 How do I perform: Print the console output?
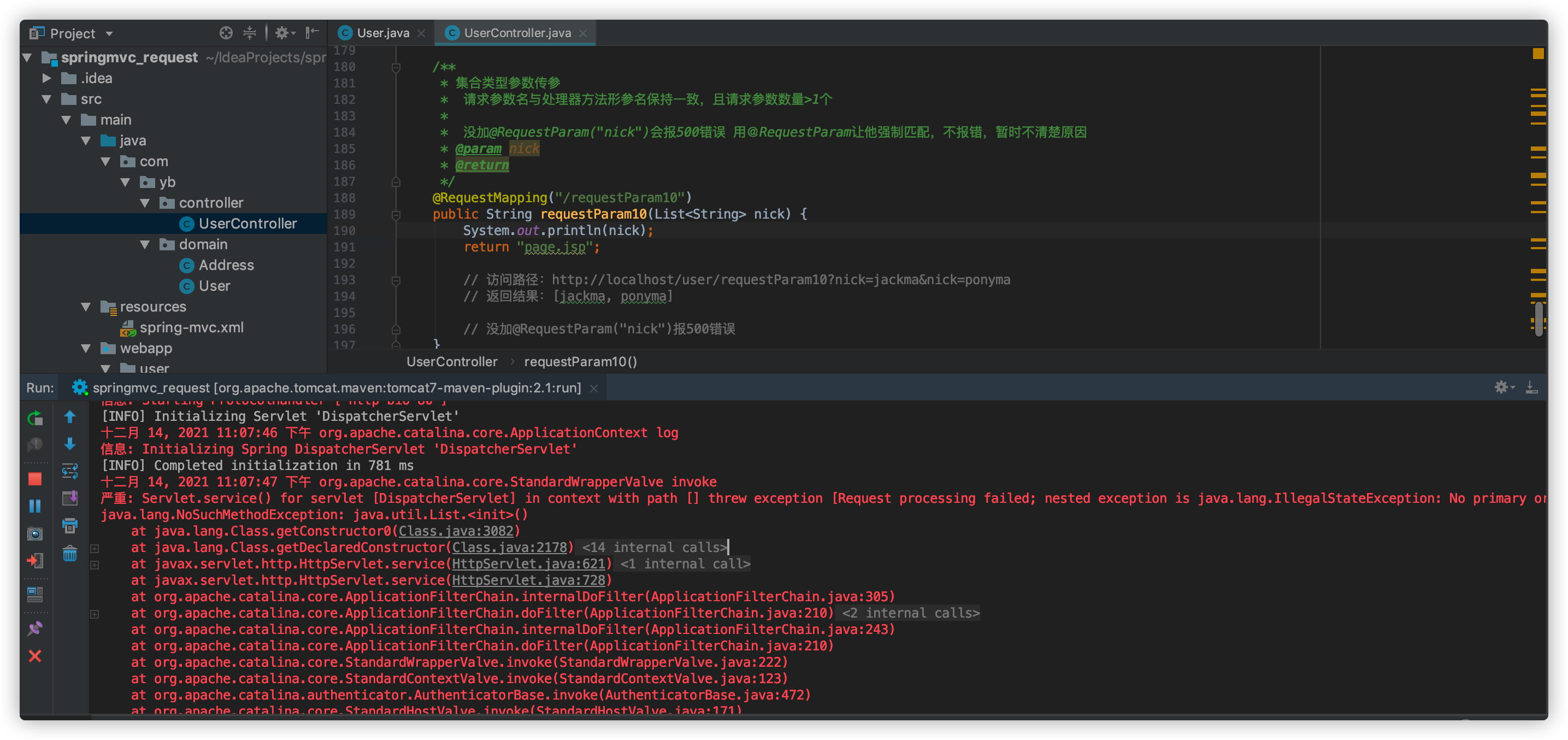[x=70, y=526]
